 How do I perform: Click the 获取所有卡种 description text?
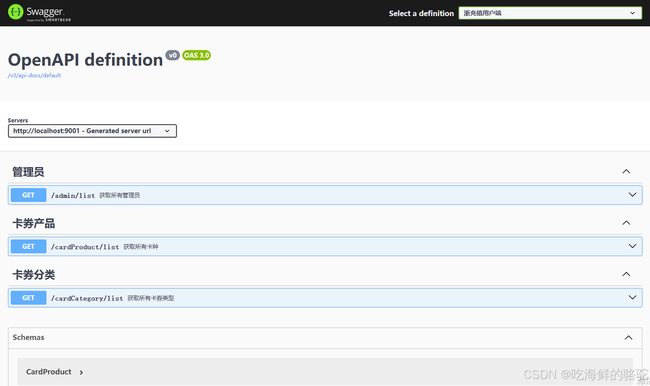141,247
